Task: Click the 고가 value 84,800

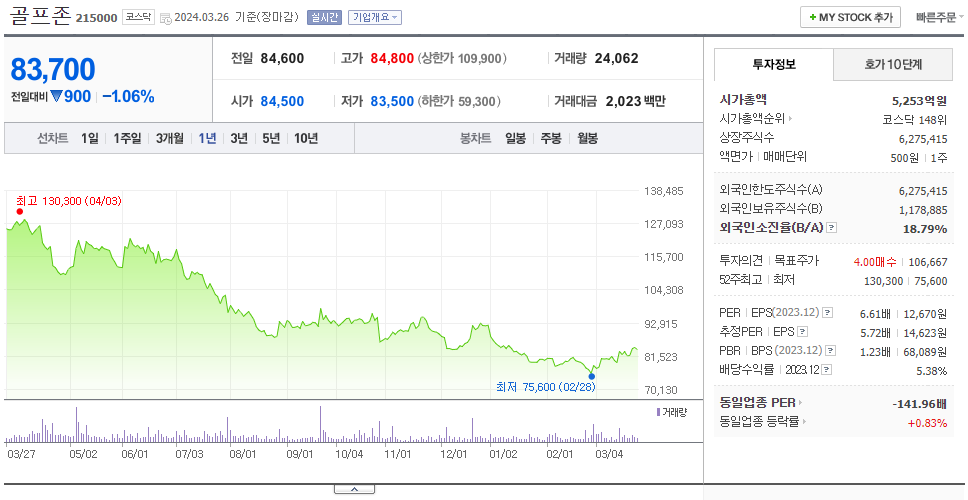Action: [392, 59]
